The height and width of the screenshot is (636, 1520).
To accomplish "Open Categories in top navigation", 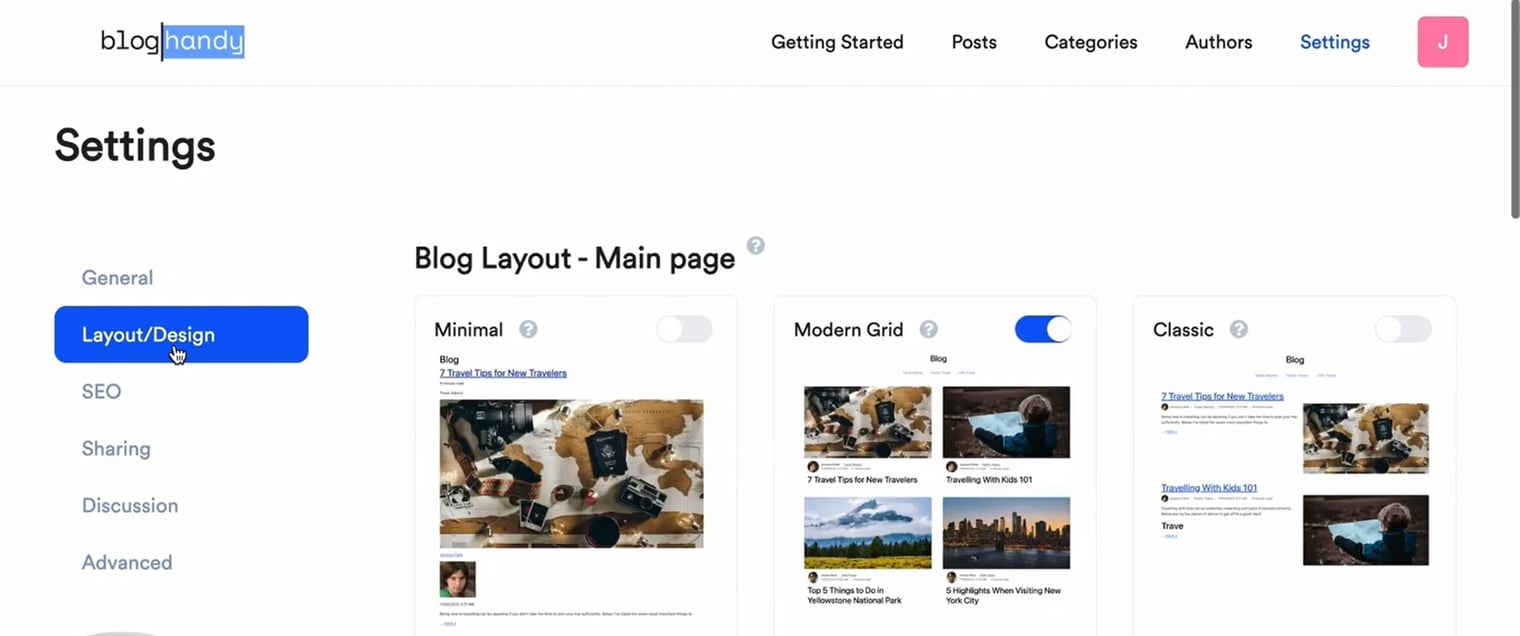I will (1091, 42).
